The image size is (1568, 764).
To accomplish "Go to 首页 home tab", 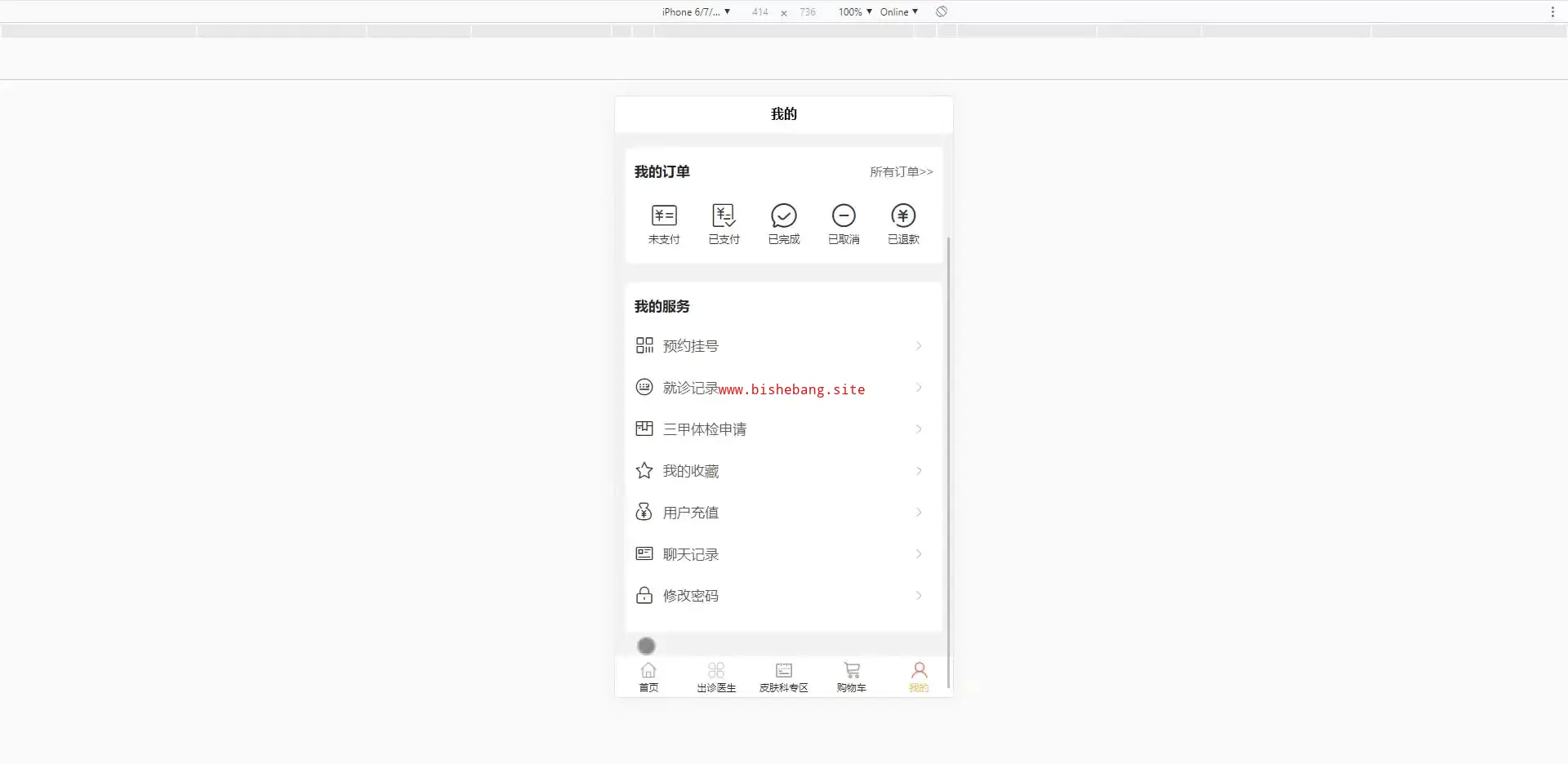I will coord(648,677).
